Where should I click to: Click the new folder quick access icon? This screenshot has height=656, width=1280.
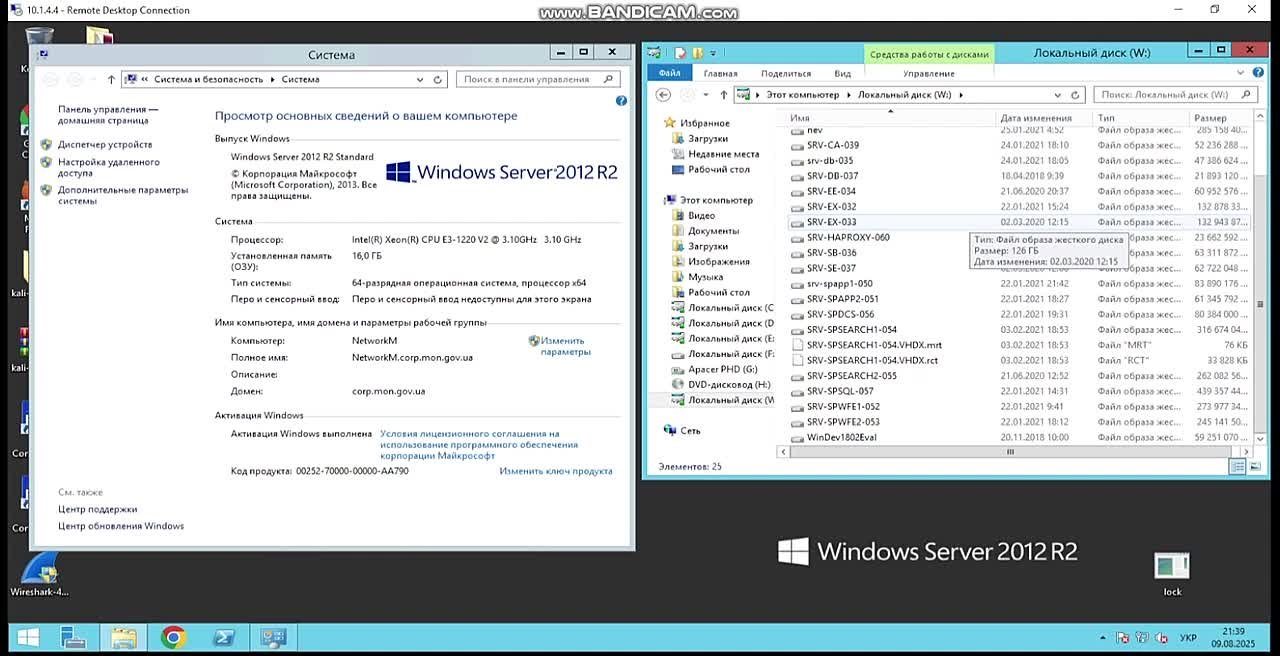pyautogui.click(x=698, y=53)
